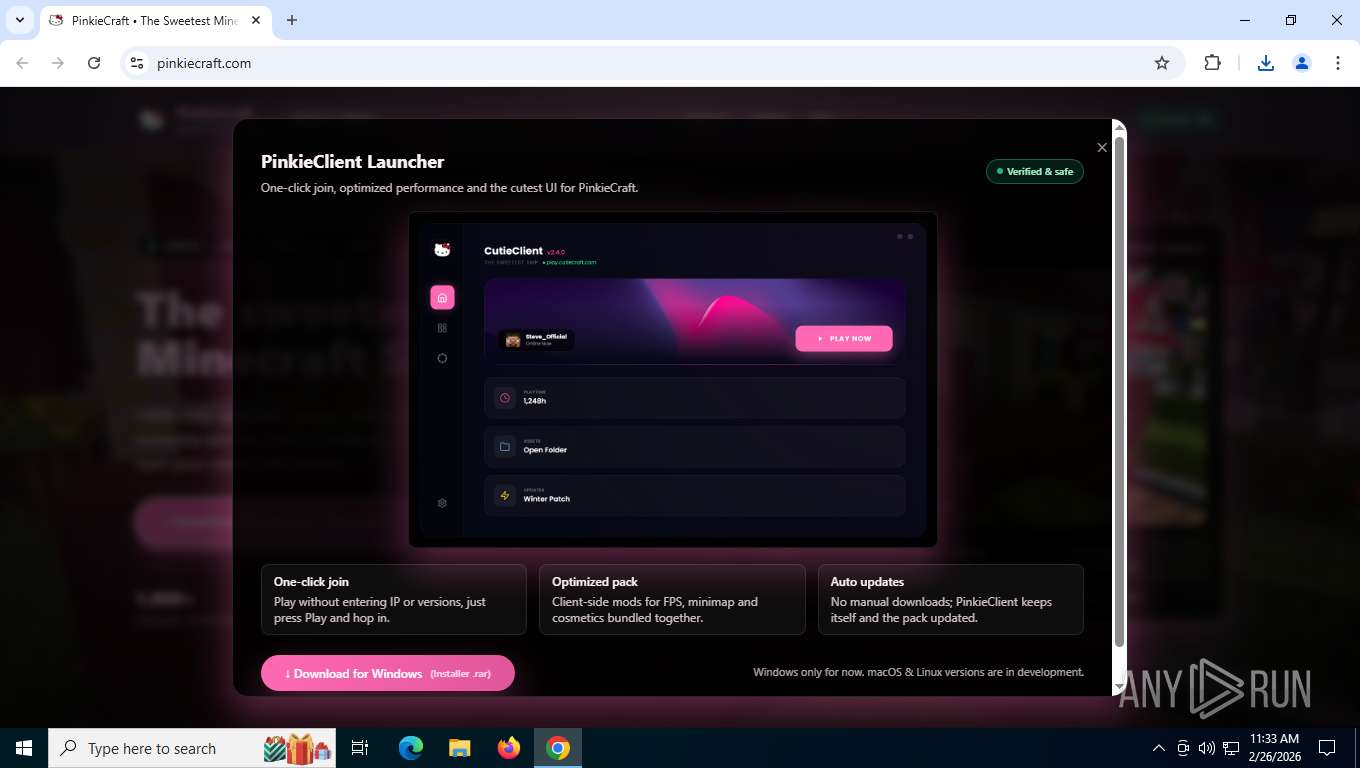Image resolution: width=1360 pixels, height=768 pixels.
Task: Open Chrome three-dot menu
Action: point(1338,63)
